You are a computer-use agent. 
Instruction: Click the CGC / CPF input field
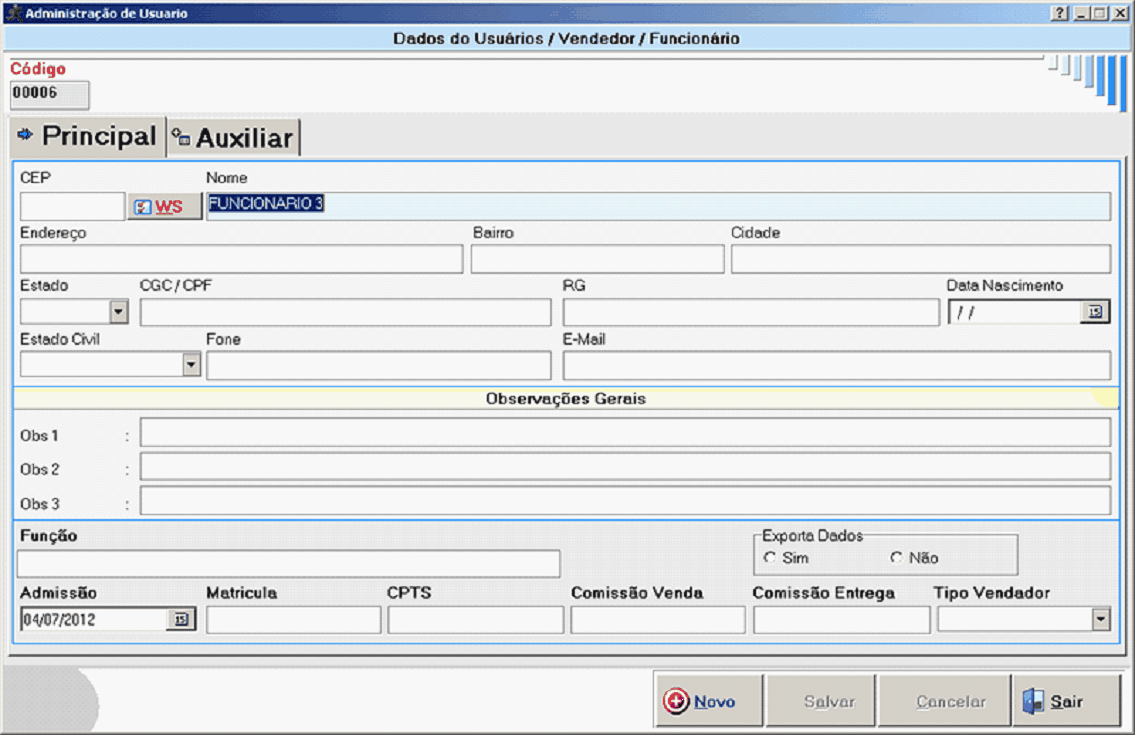pos(345,313)
